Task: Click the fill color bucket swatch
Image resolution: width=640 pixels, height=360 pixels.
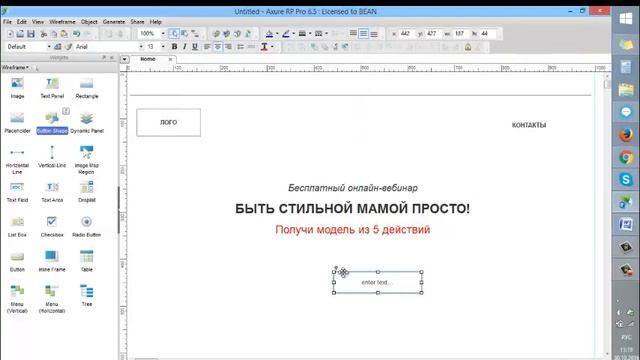Action: (x=269, y=33)
